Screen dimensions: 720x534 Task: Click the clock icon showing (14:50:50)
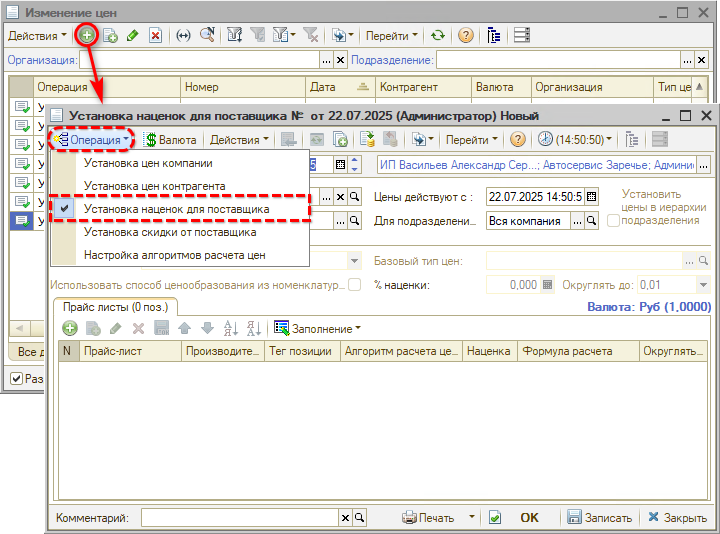click(x=546, y=139)
